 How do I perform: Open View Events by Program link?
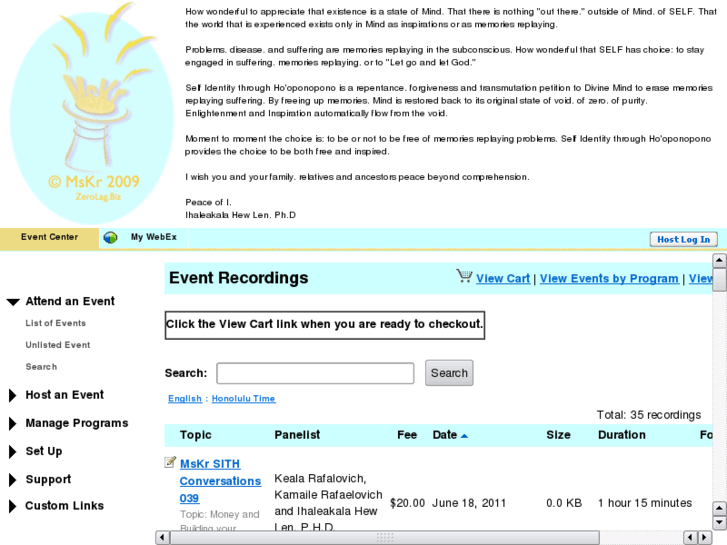[x=609, y=278]
